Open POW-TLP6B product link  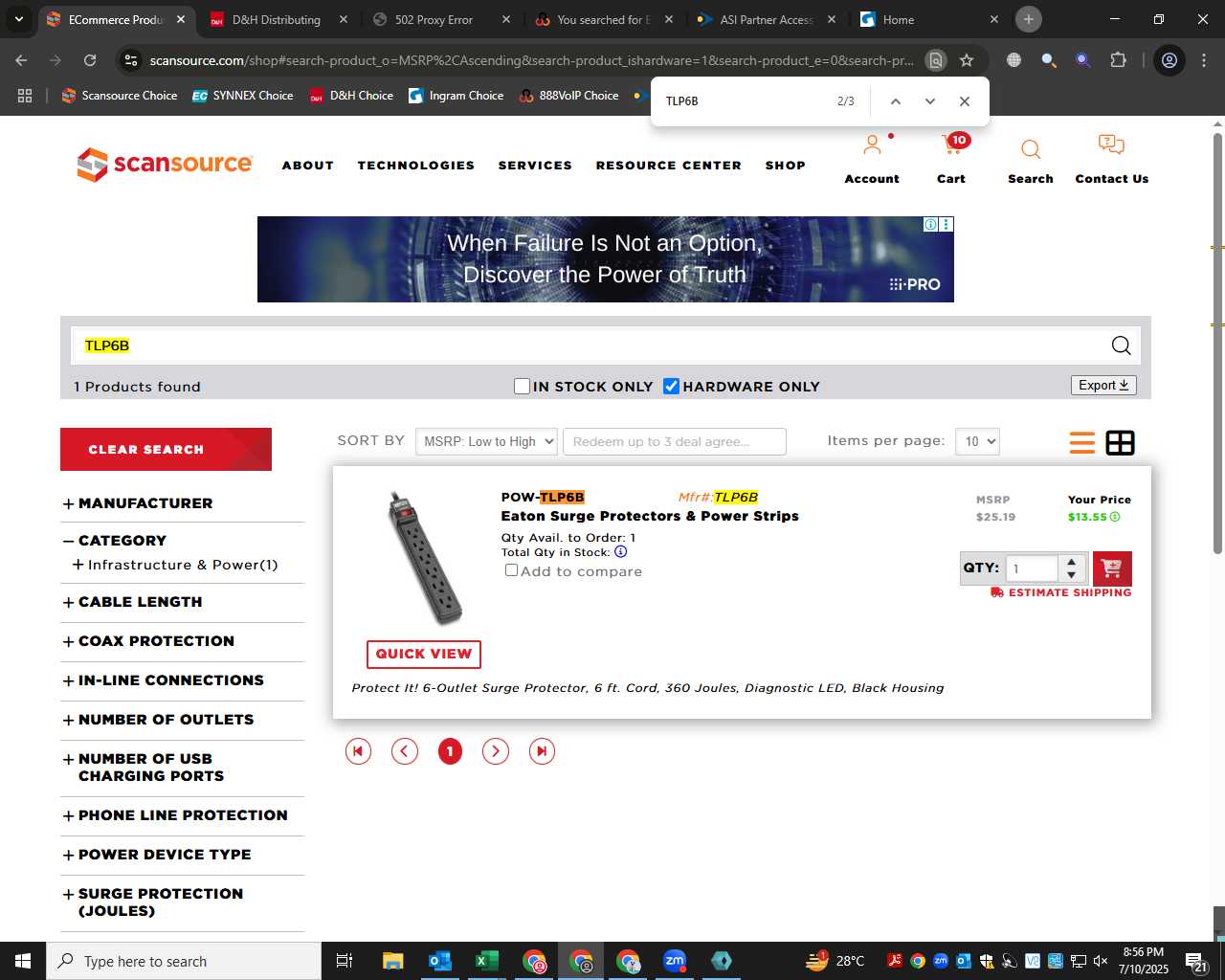click(543, 497)
